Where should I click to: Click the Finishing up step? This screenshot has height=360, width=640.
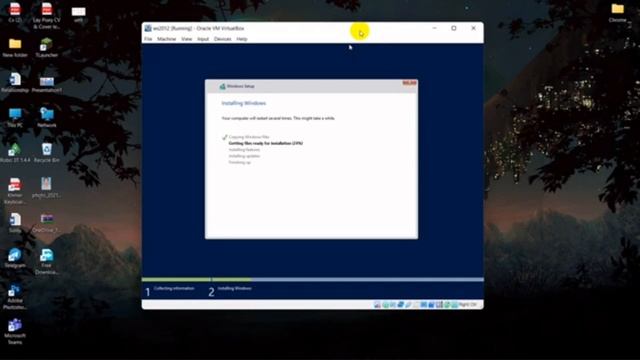[240, 162]
